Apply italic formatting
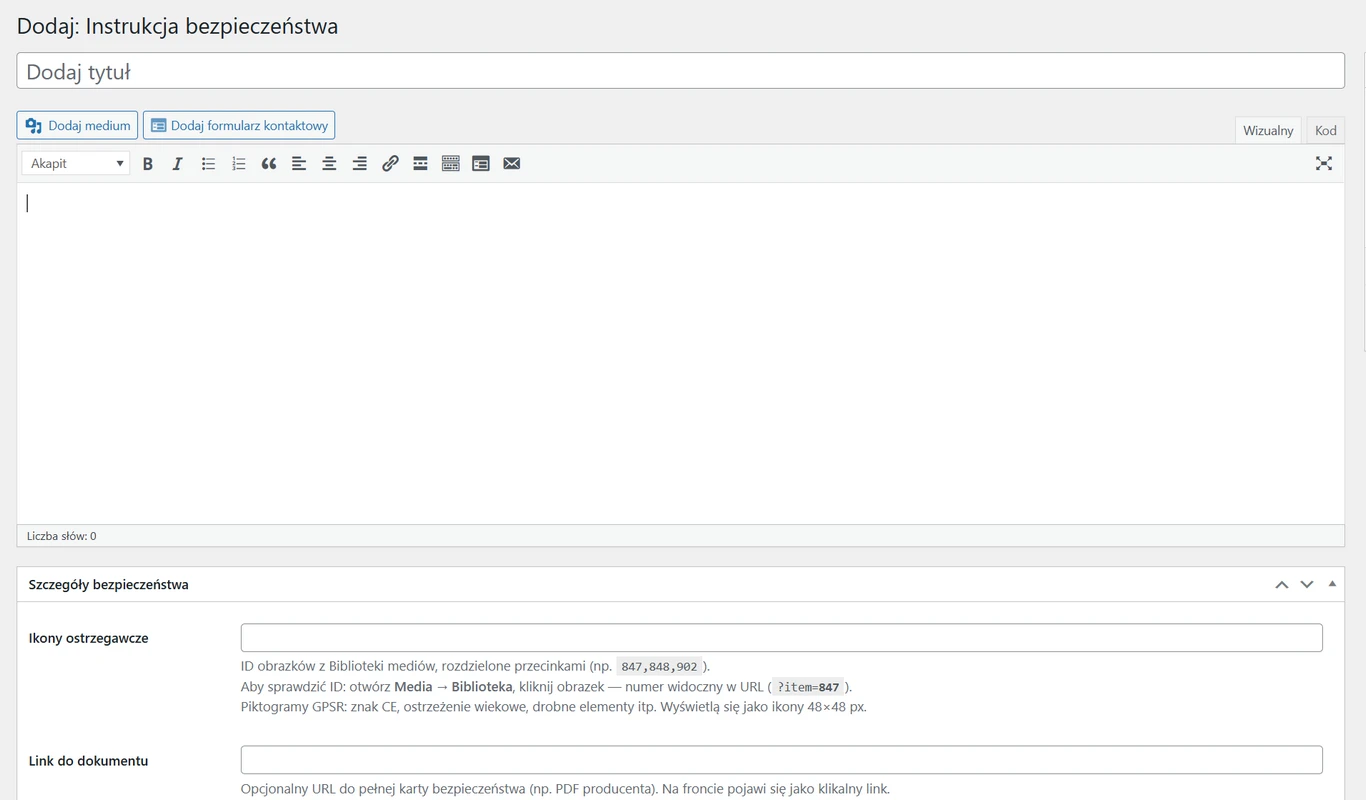This screenshot has height=800, width=1366. click(178, 164)
